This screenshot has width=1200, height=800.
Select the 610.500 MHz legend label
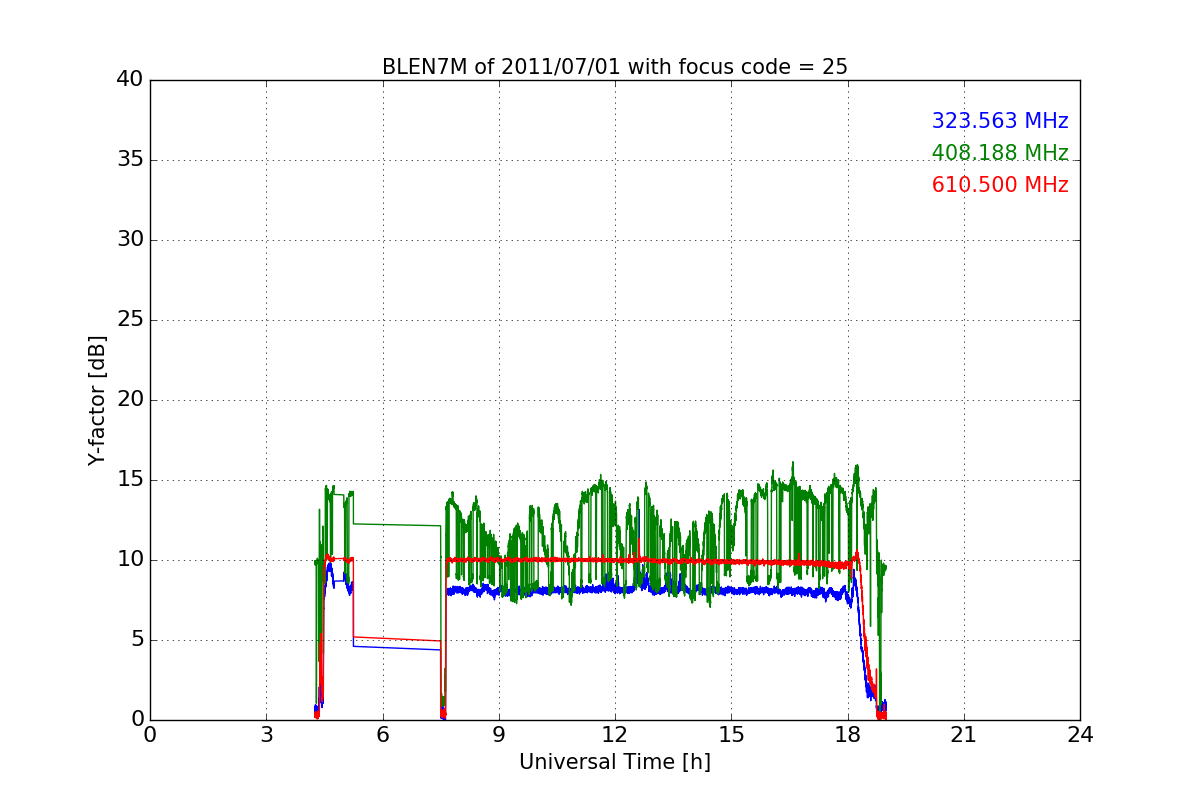pyautogui.click(x=1000, y=185)
